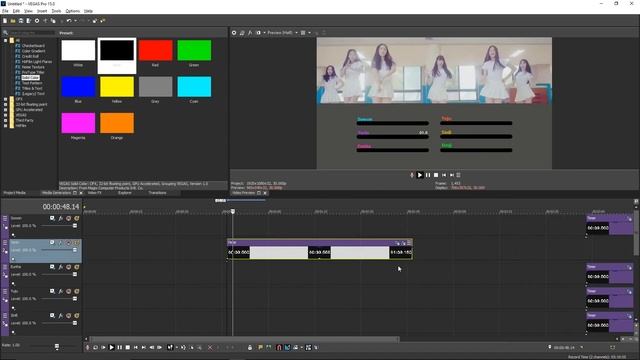Select Color Gradient generator
The height and width of the screenshot is (360, 640).
point(33,51)
